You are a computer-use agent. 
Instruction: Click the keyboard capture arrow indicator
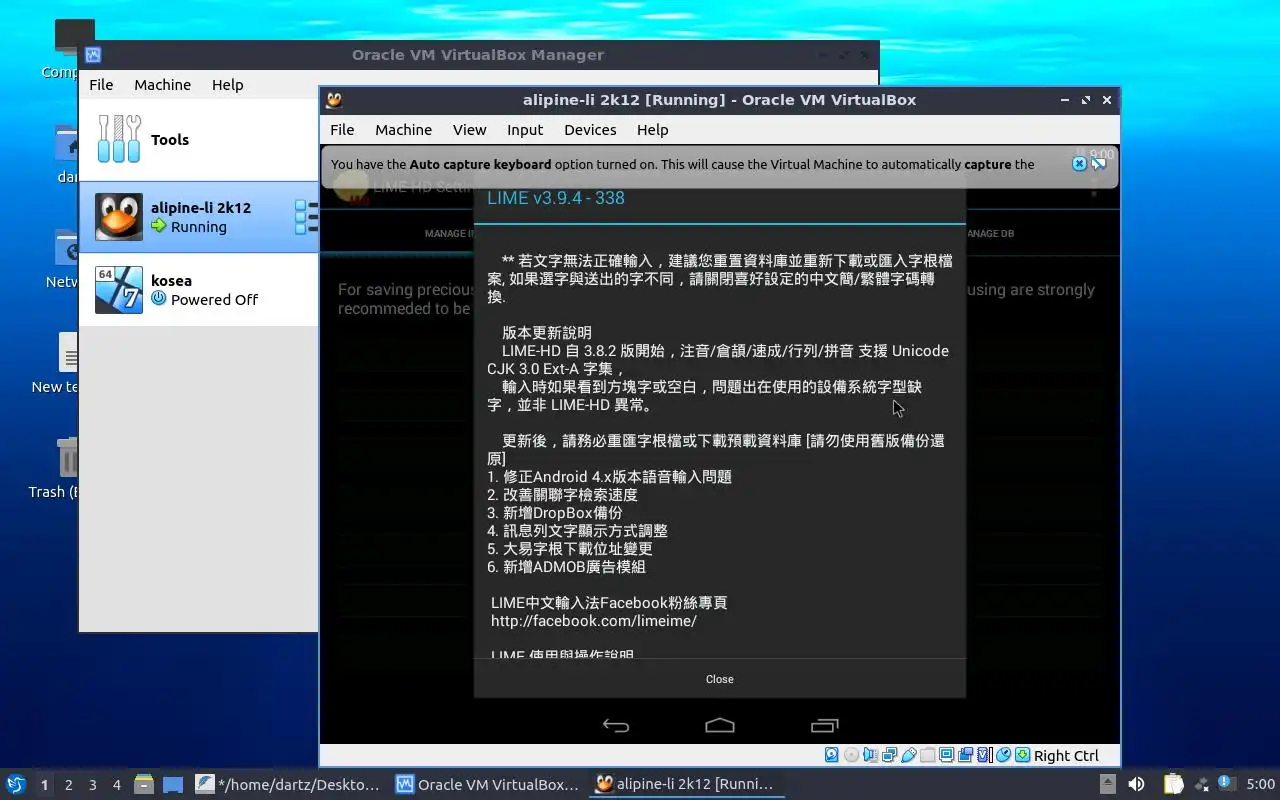click(x=1023, y=755)
